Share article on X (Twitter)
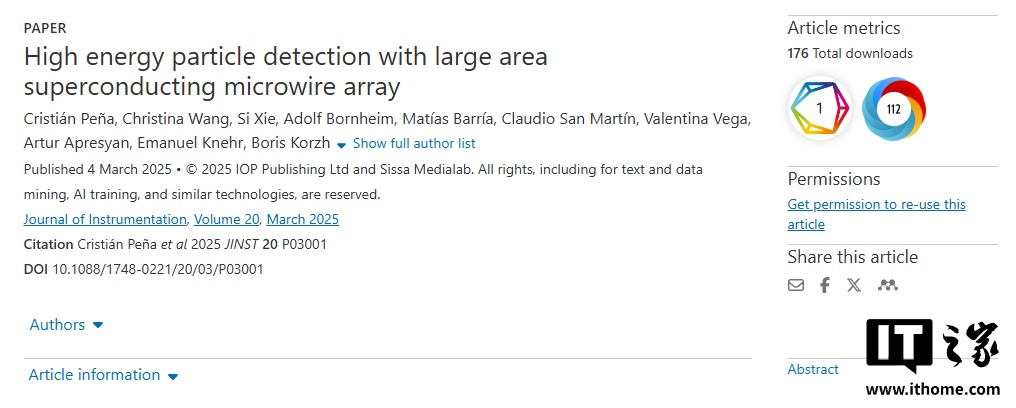 coord(854,285)
